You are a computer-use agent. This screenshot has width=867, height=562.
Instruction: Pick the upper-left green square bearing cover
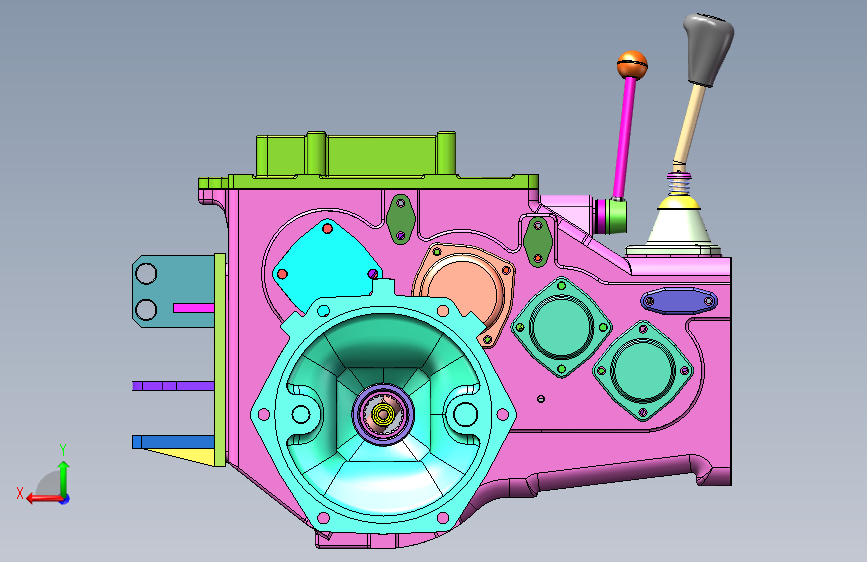561,327
